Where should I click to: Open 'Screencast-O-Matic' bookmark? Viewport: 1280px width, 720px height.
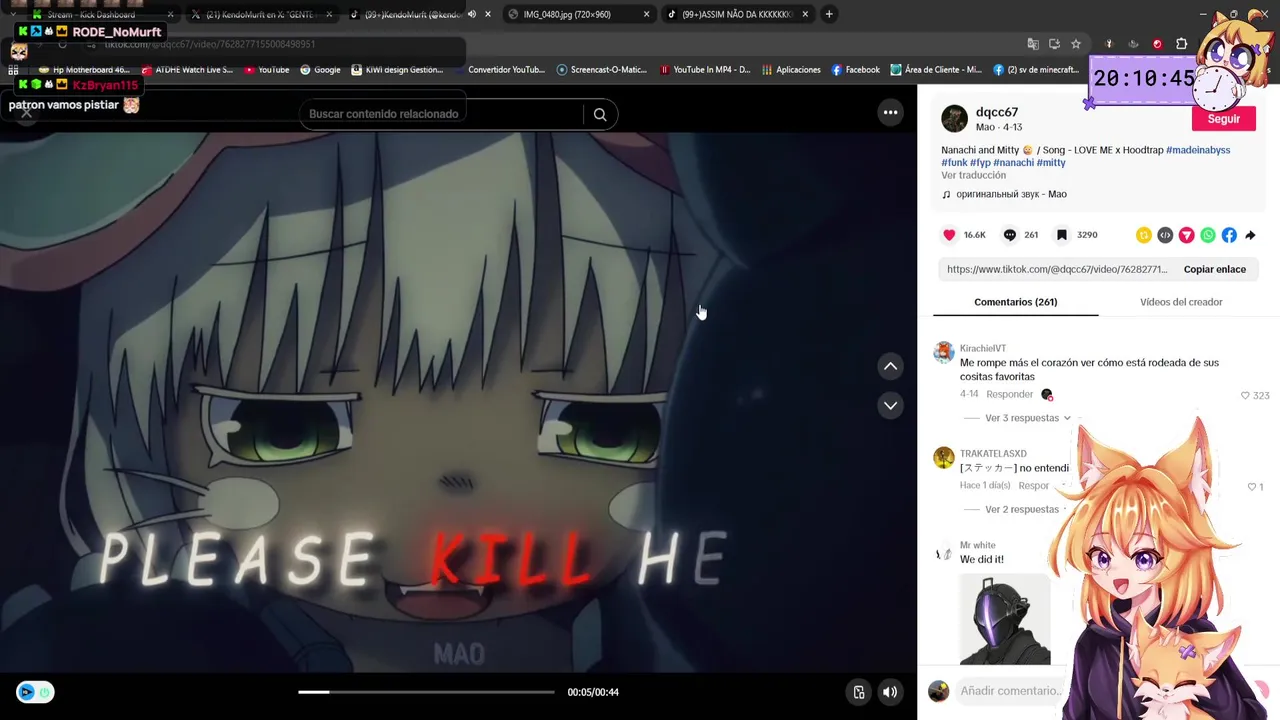pyautogui.click(x=602, y=70)
